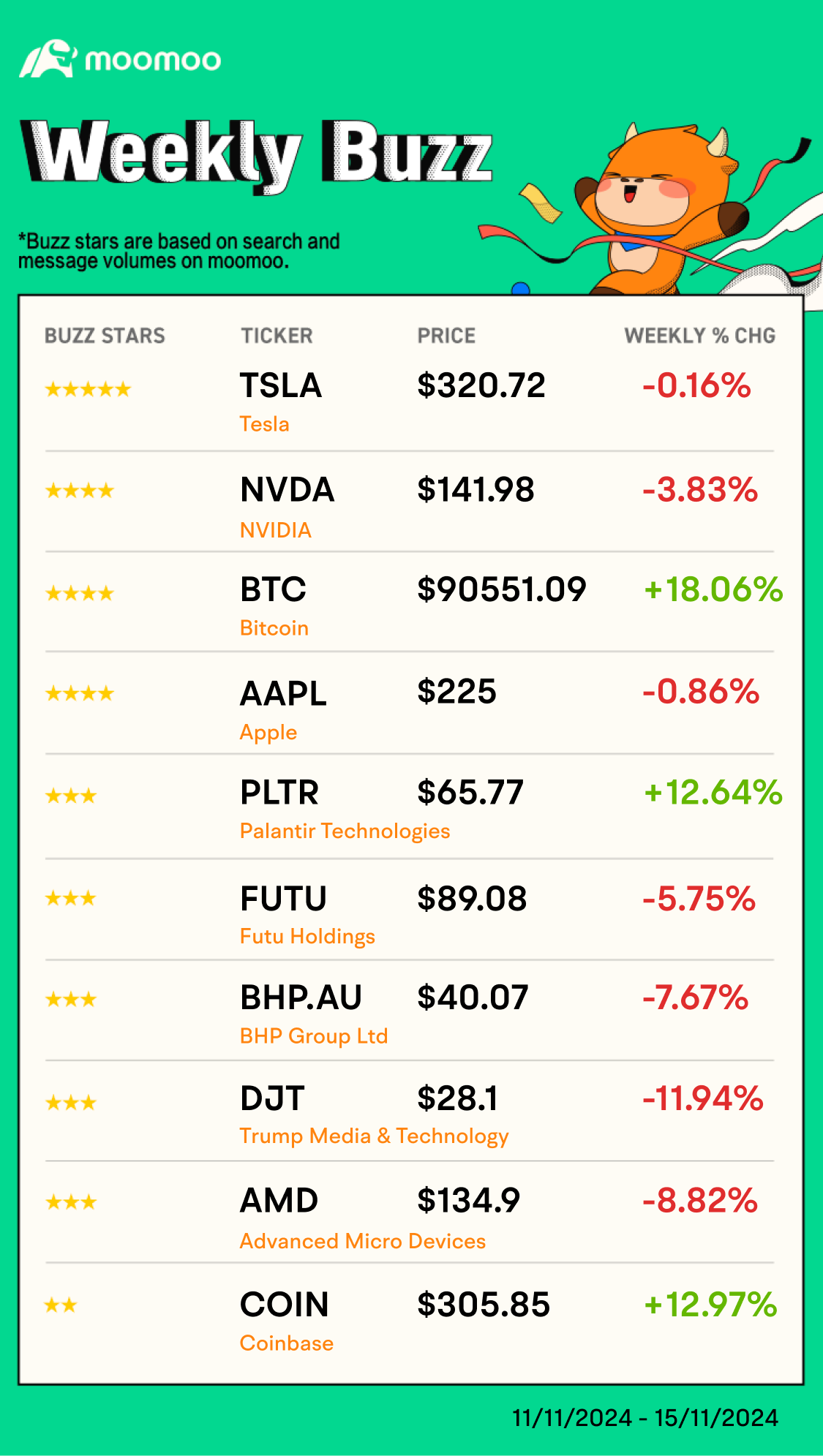This screenshot has width=823, height=1456.
Task: Click Palantir's three-star buzz rating
Action: pos(71,796)
